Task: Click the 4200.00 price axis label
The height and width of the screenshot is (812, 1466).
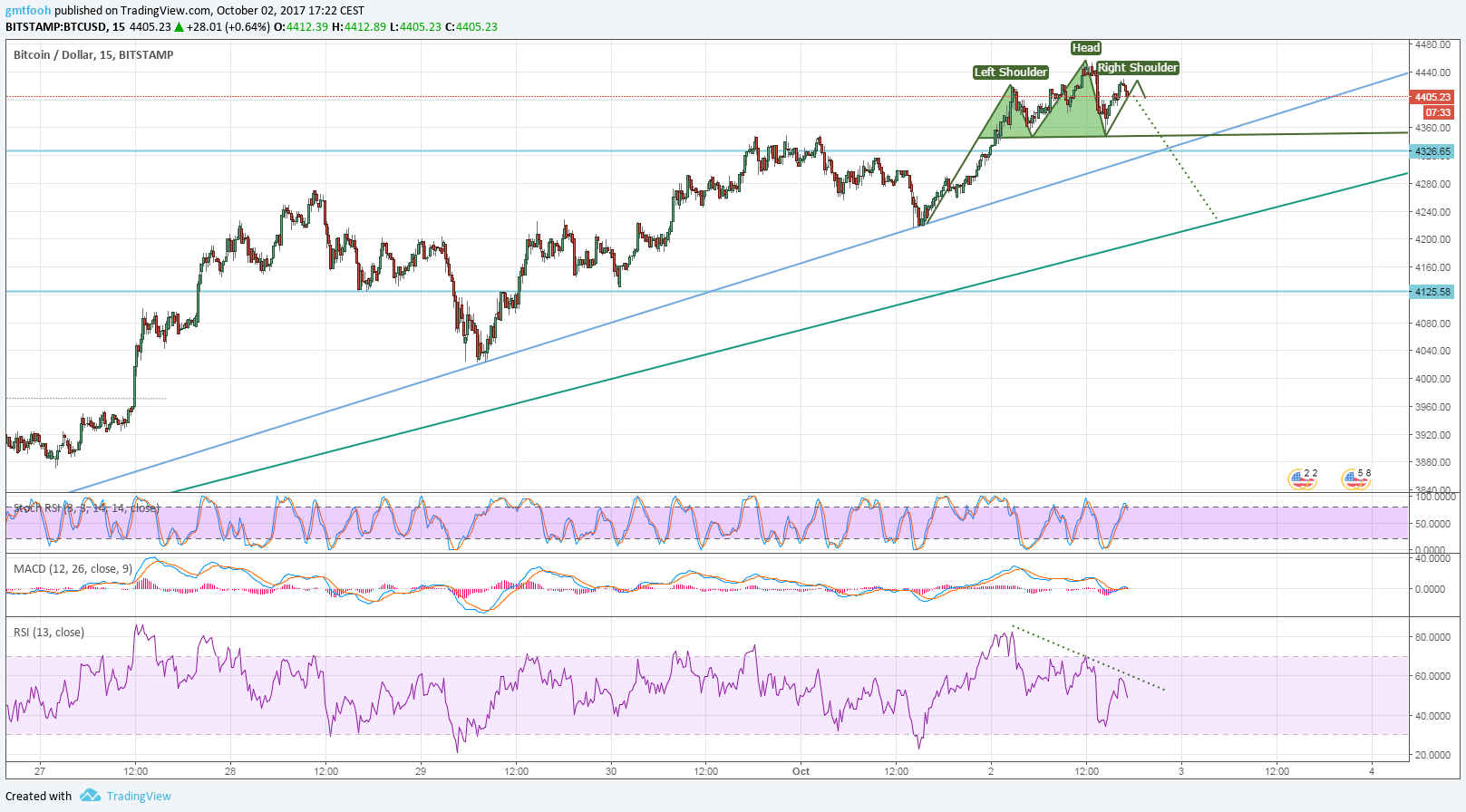Action: pos(1432,240)
